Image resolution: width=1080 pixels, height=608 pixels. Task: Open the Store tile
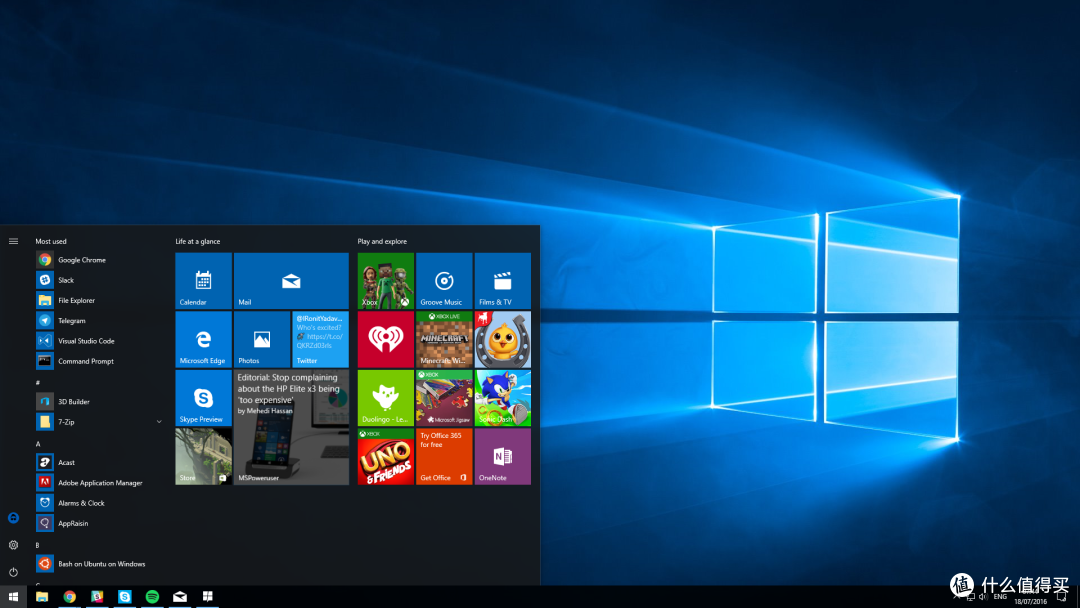[203, 456]
